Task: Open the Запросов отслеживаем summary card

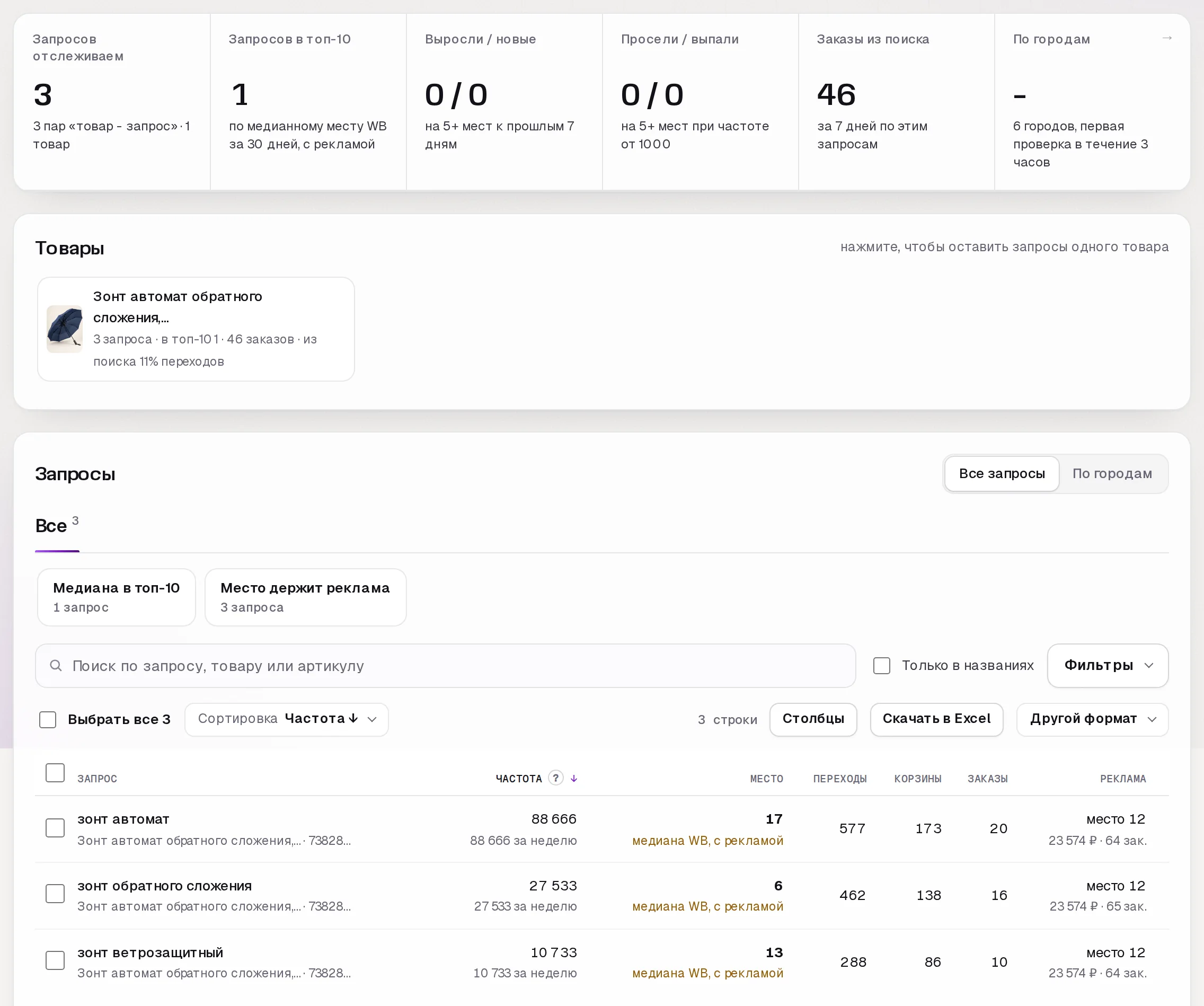Action: pyautogui.click(x=112, y=102)
